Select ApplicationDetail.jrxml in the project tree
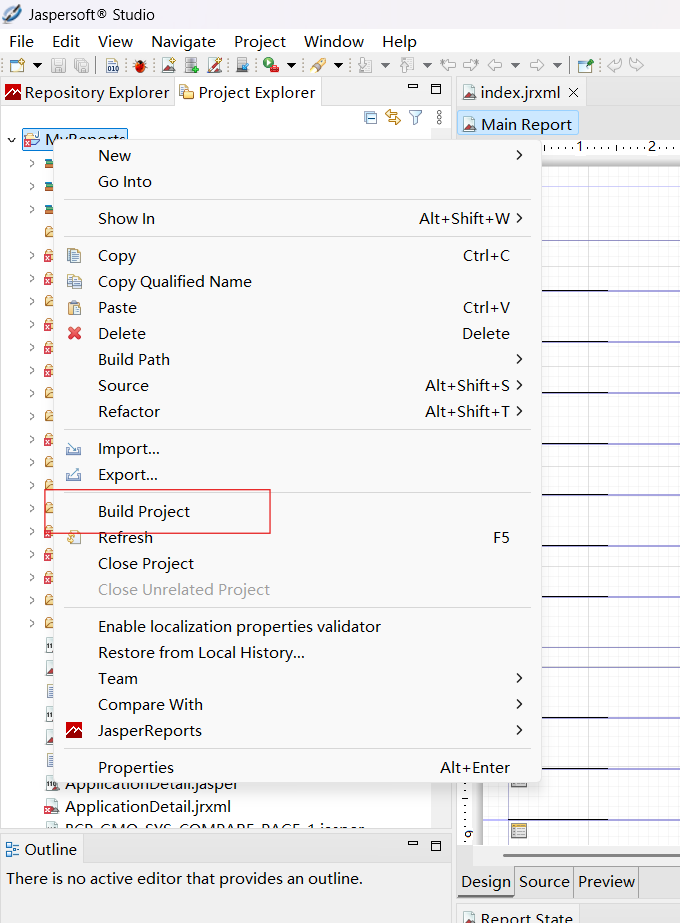This screenshot has height=923, width=680. point(147,806)
